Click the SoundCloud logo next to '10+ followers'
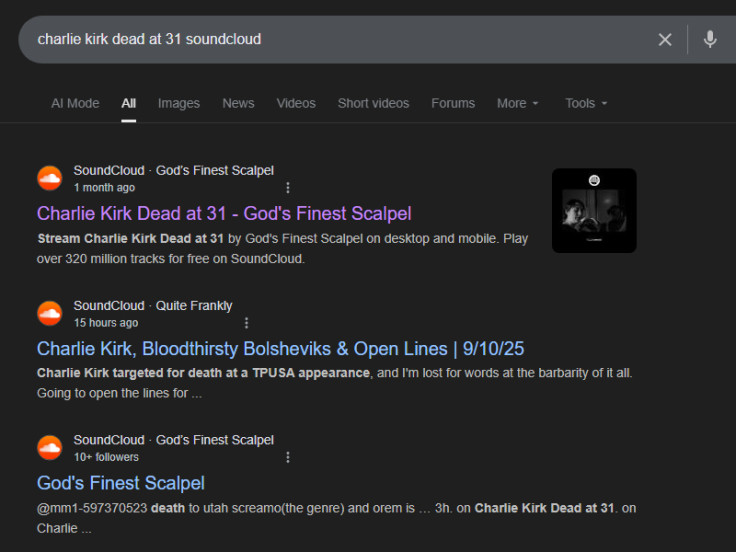The width and height of the screenshot is (736, 552). (49, 448)
